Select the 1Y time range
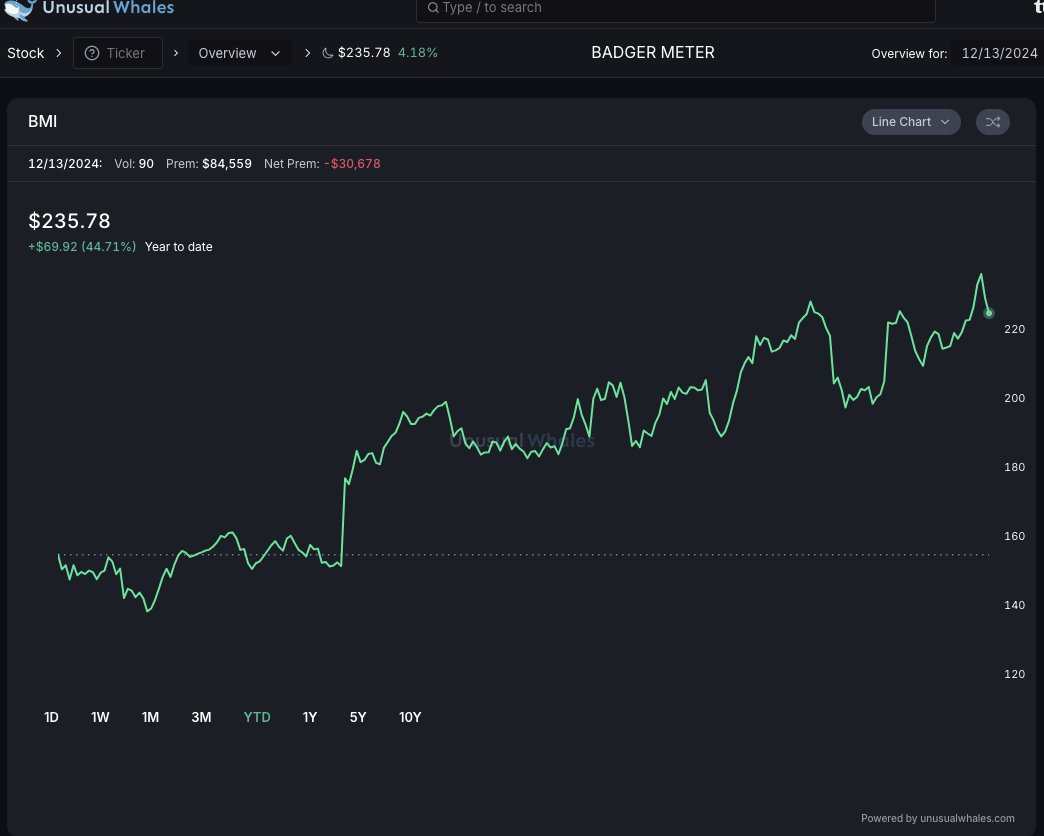1044x836 pixels. pyautogui.click(x=310, y=717)
